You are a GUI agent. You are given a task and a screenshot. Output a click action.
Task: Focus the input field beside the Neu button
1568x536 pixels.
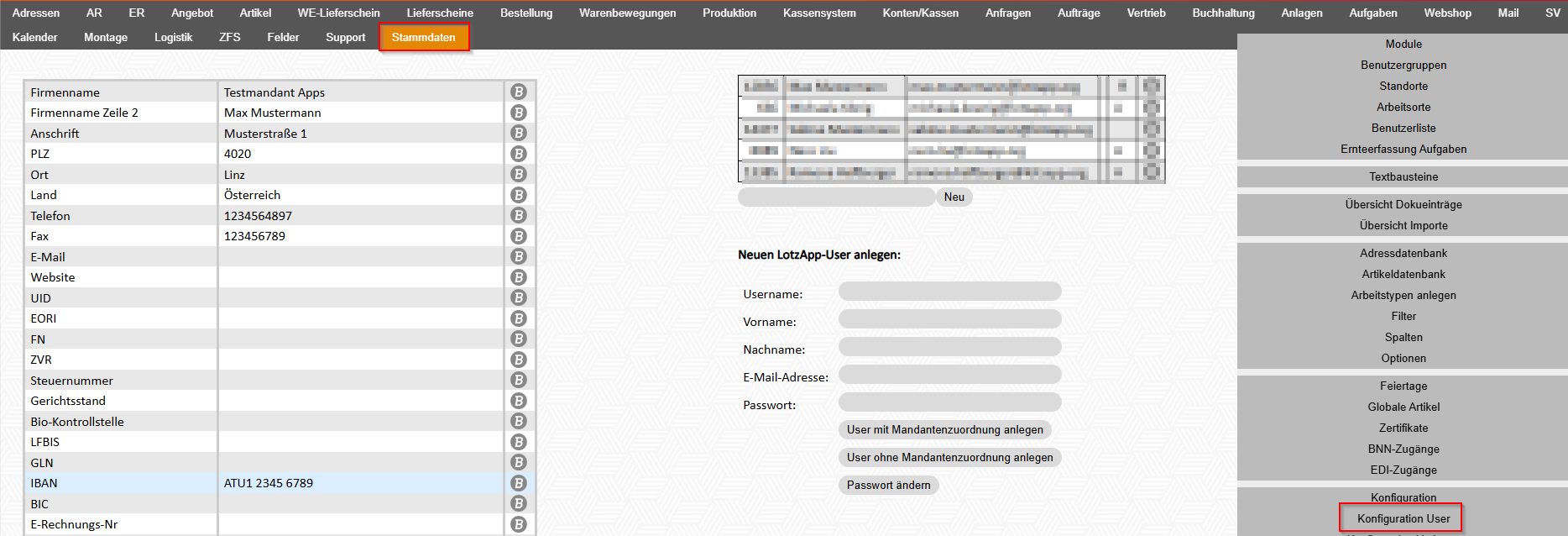tap(836, 197)
